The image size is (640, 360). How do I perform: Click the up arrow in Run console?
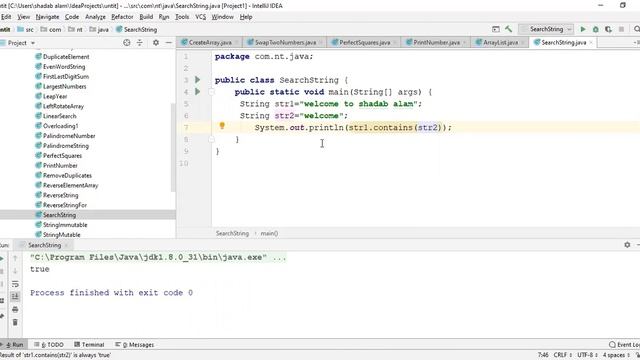coord(15,258)
